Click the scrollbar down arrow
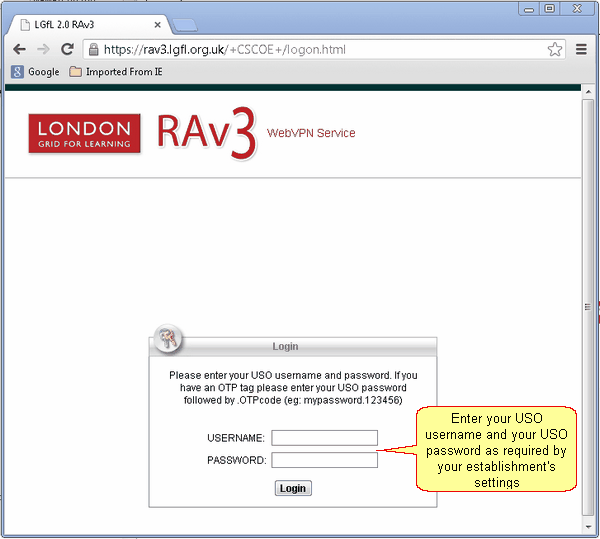 [588, 528]
